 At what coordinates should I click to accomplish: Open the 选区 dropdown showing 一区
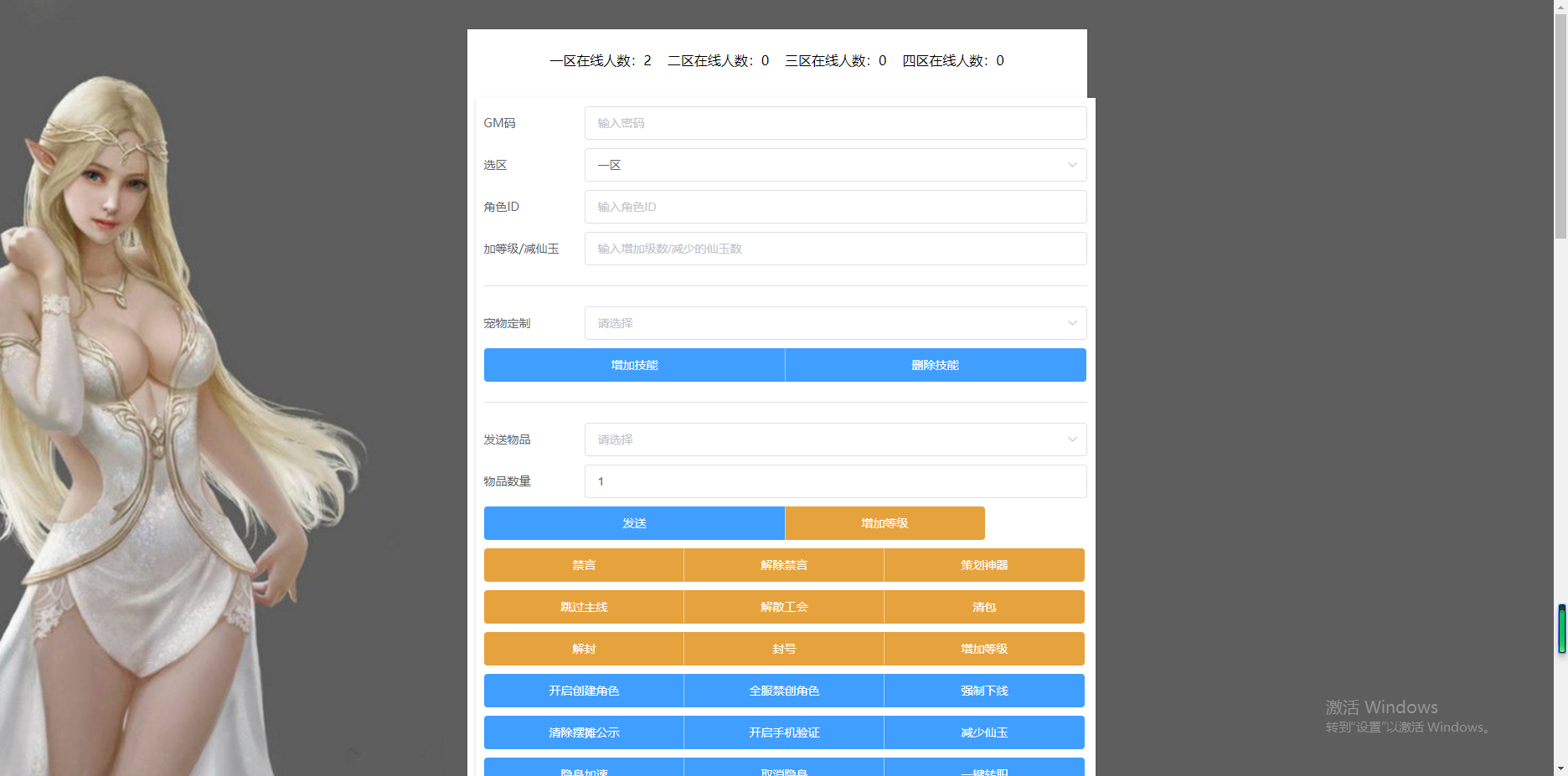(x=835, y=165)
